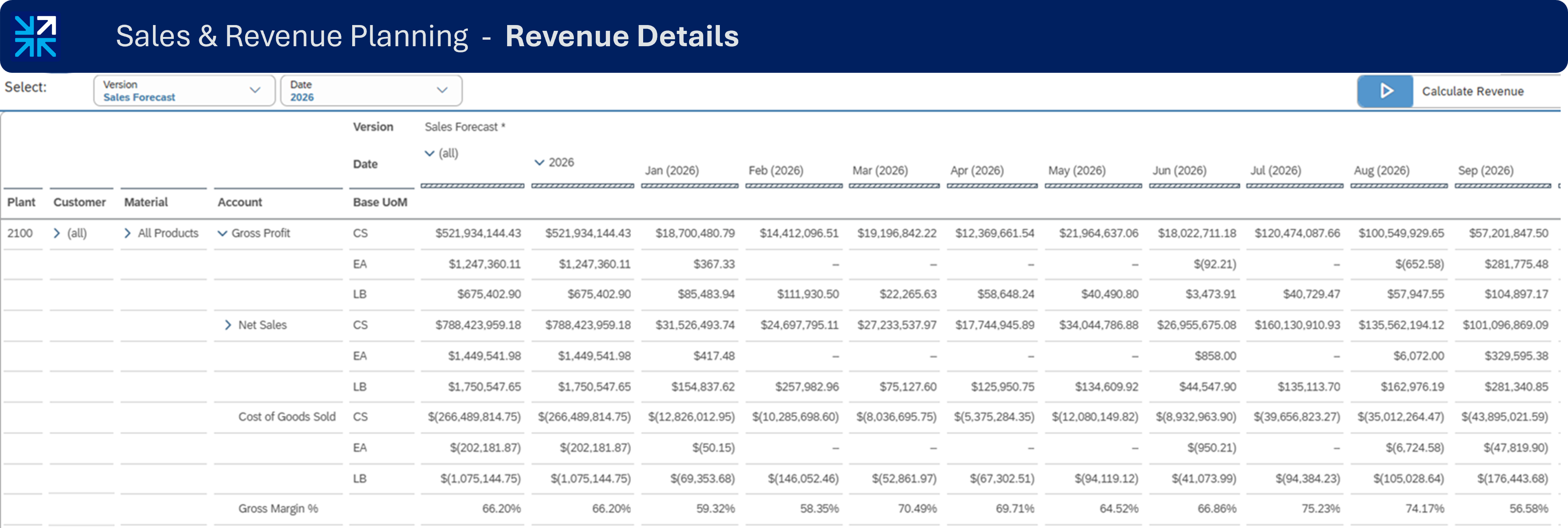Expand the (all) customer node for plant 2100
This screenshot has width=1568, height=528.
click(57, 233)
